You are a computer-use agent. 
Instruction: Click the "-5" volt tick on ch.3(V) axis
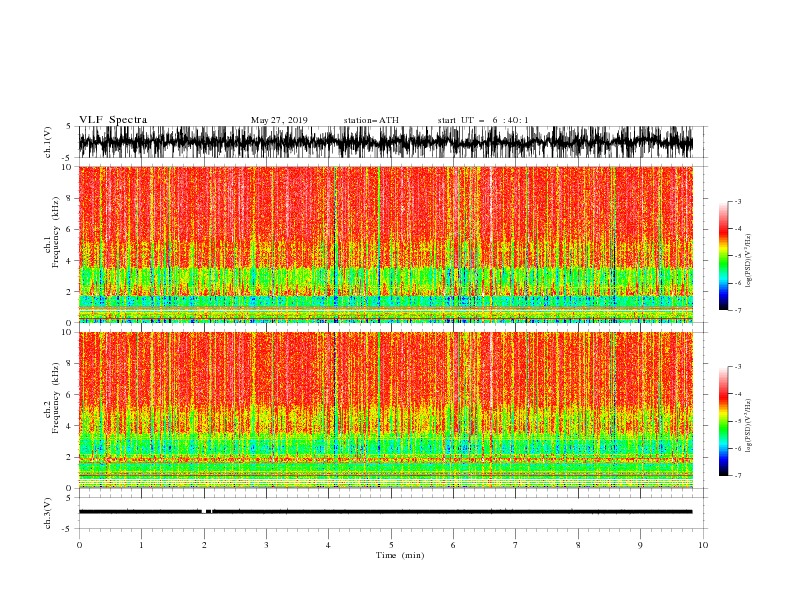68,529
